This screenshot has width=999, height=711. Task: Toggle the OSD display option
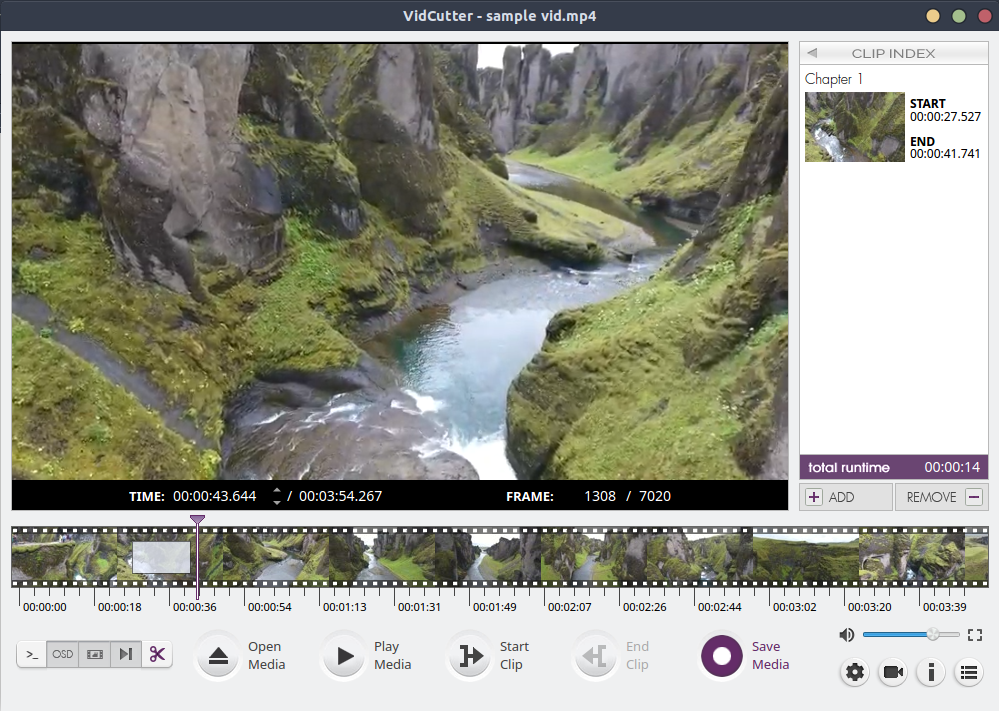(x=62, y=653)
